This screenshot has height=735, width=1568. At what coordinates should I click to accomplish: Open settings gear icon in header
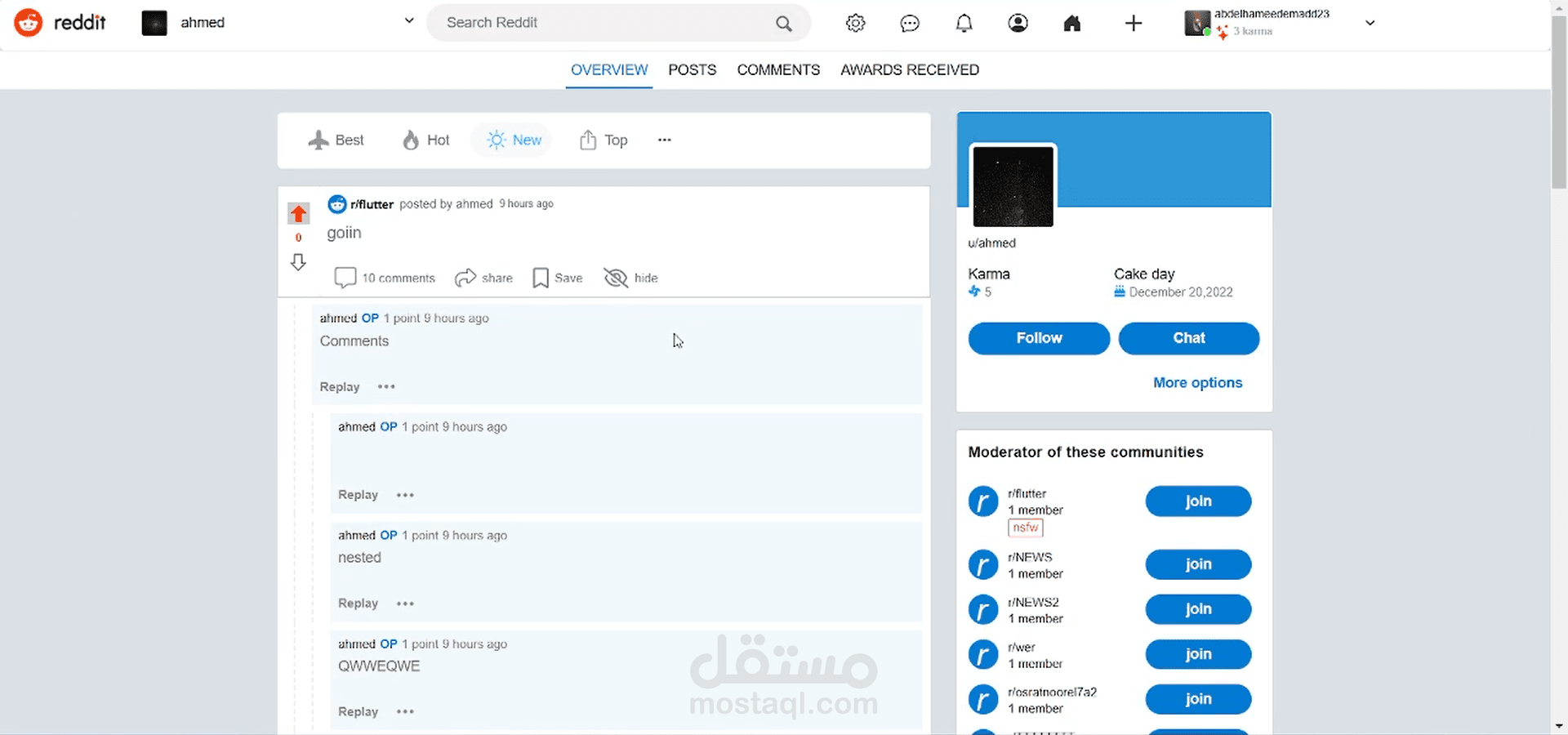[855, 23]
